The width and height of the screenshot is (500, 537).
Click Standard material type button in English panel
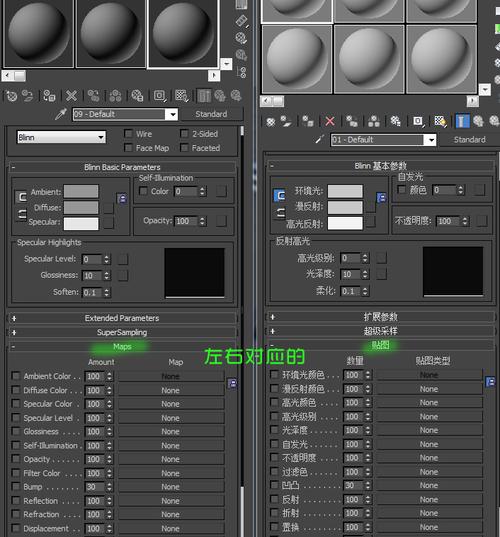[x=212, y=114]
